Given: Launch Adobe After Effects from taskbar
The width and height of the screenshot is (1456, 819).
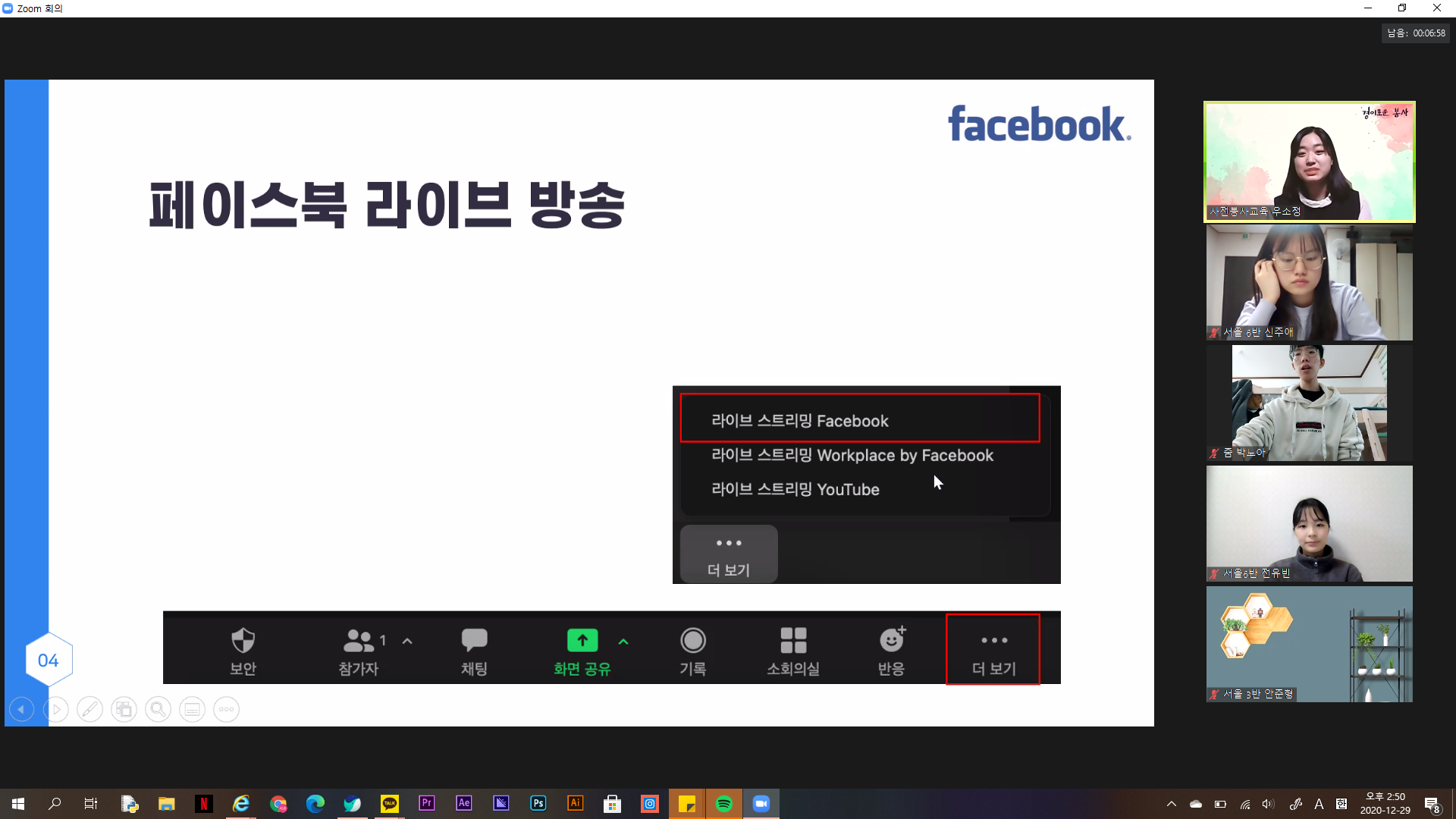Looking at the screenshot, I should click(464, 804).
